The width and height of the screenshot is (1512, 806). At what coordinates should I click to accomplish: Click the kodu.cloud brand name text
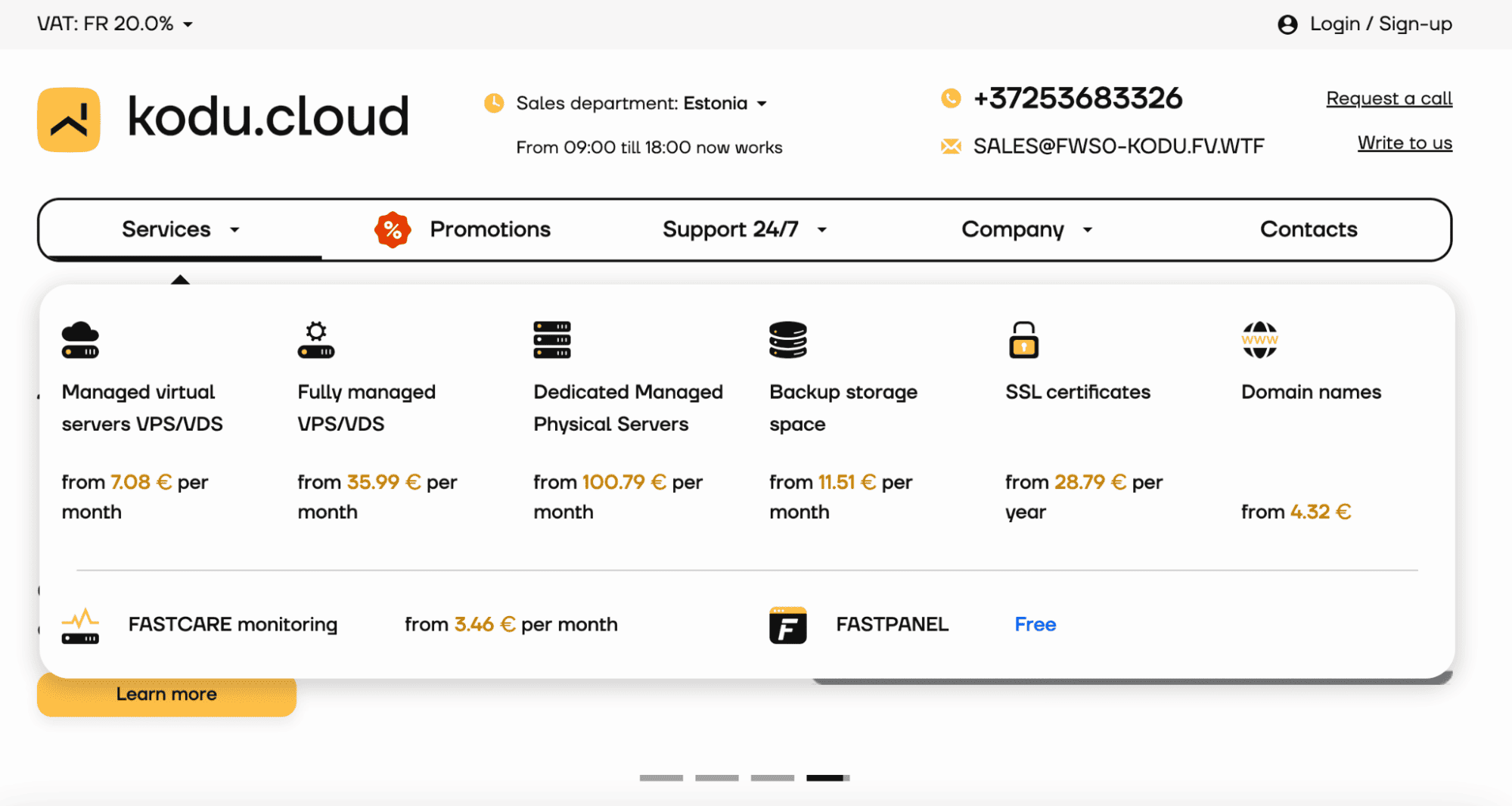tap(269, 117)
